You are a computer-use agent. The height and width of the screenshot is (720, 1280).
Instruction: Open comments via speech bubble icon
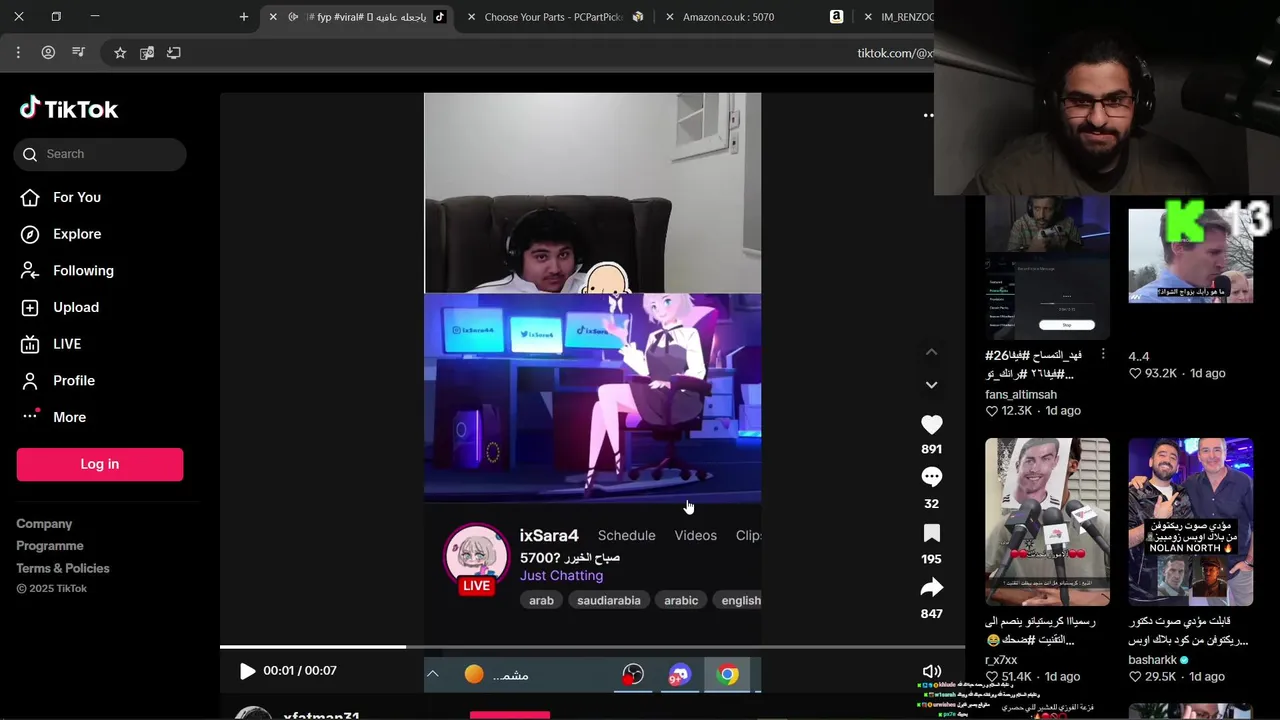[931, 477]
